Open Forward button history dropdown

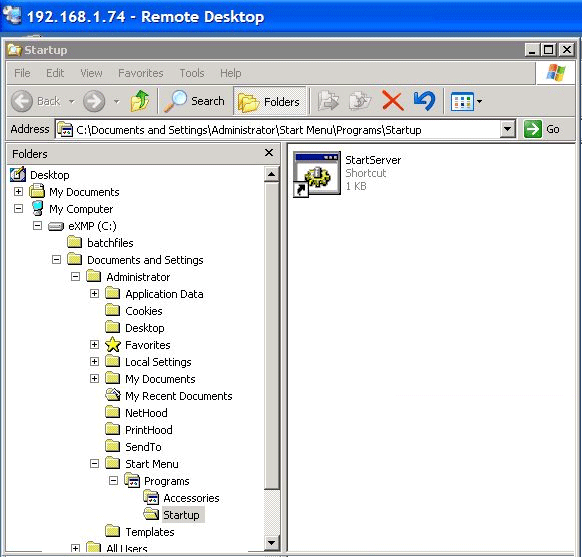(x=116, y=101)
